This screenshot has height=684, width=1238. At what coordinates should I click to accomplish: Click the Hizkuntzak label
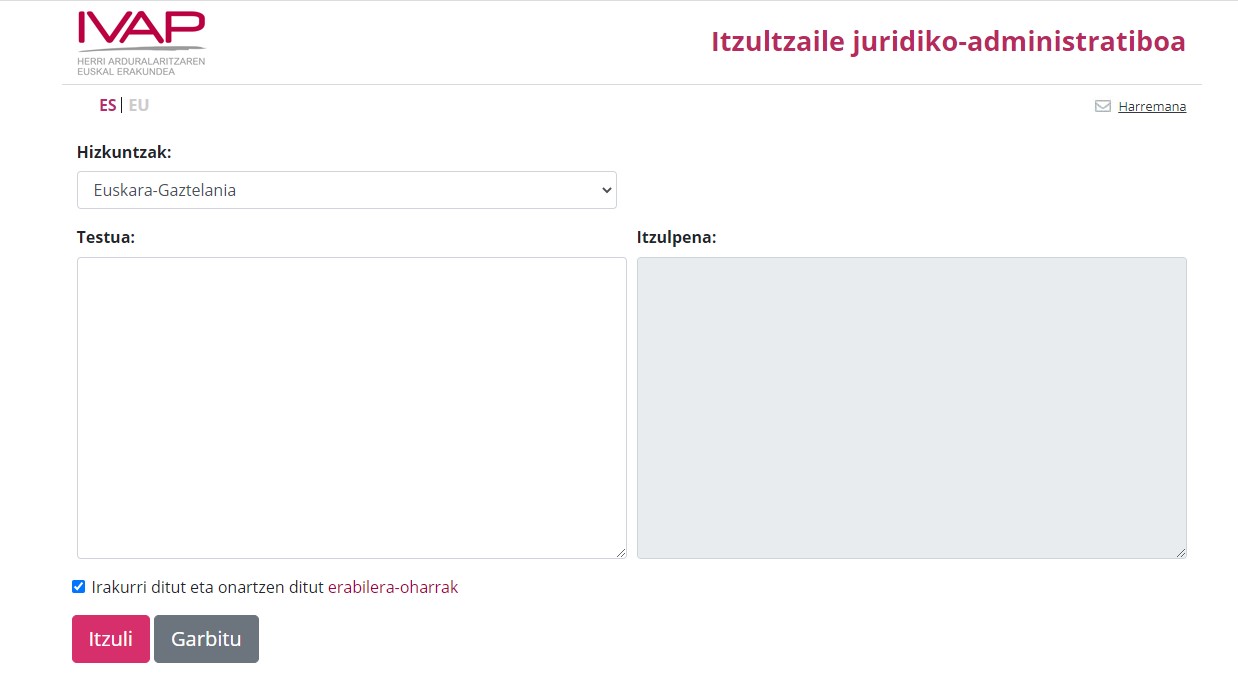click(124, 153)
